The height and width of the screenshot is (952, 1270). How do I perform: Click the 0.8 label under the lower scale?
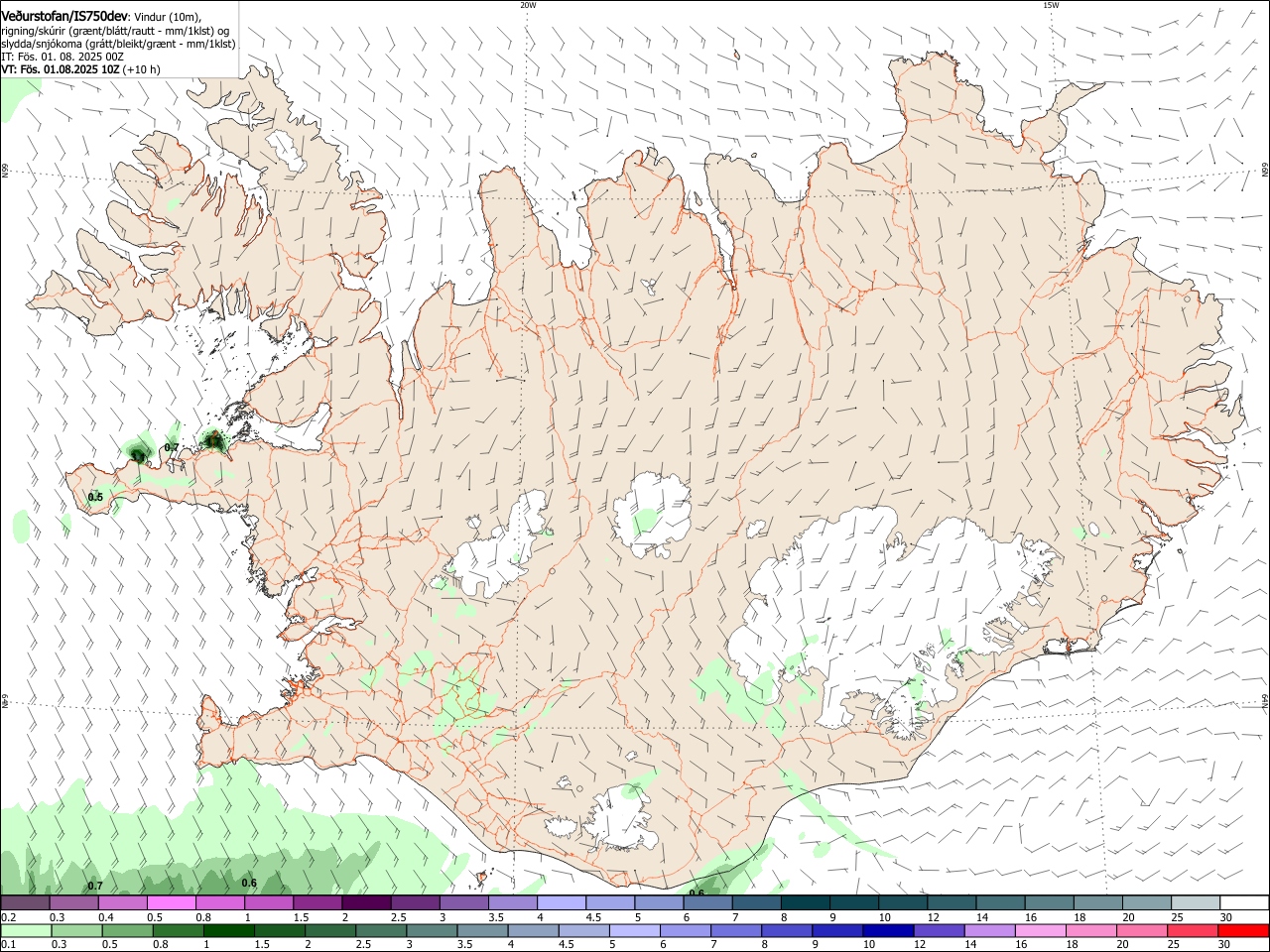coord(161,945)
